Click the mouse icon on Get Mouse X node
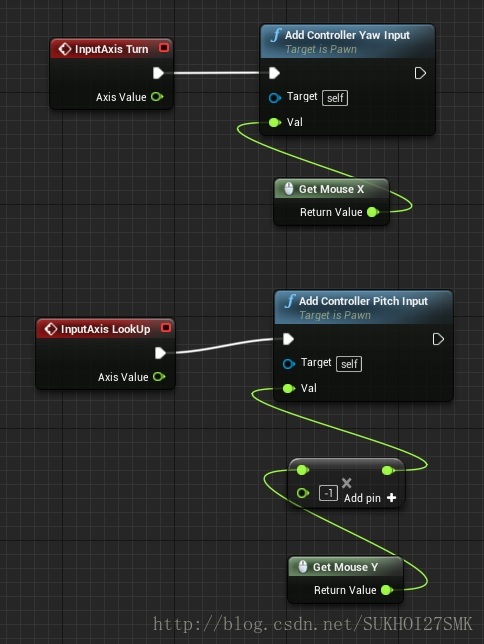 [x=289, y=189]
